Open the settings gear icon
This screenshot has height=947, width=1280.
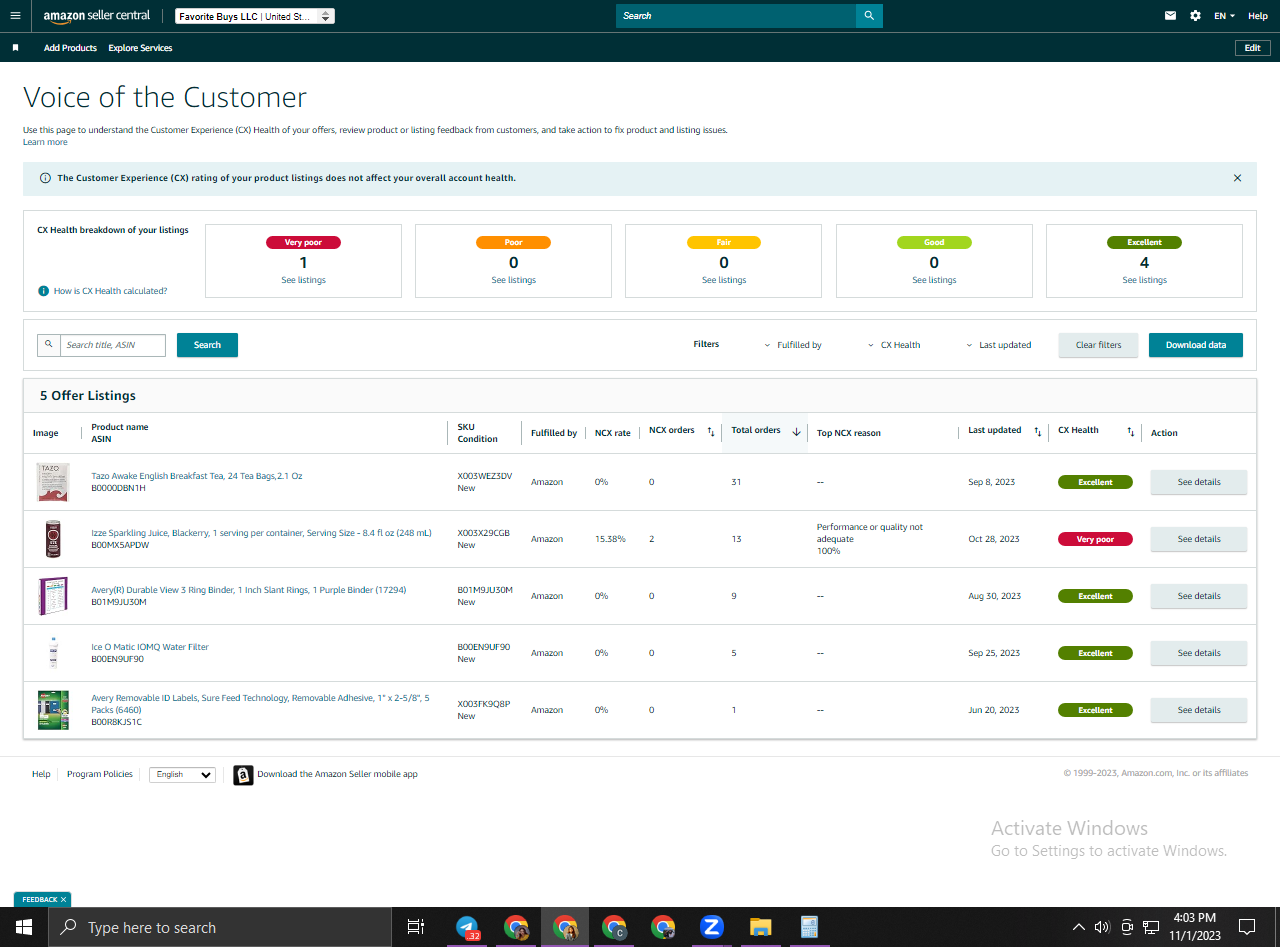click(x=1196, y=16)
